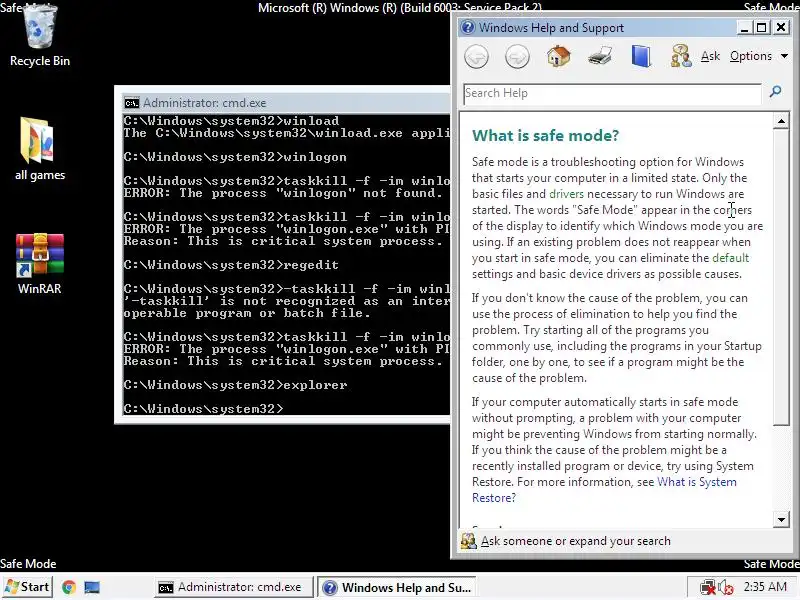Open the Browse Help book icon

(x=641, y=56)
